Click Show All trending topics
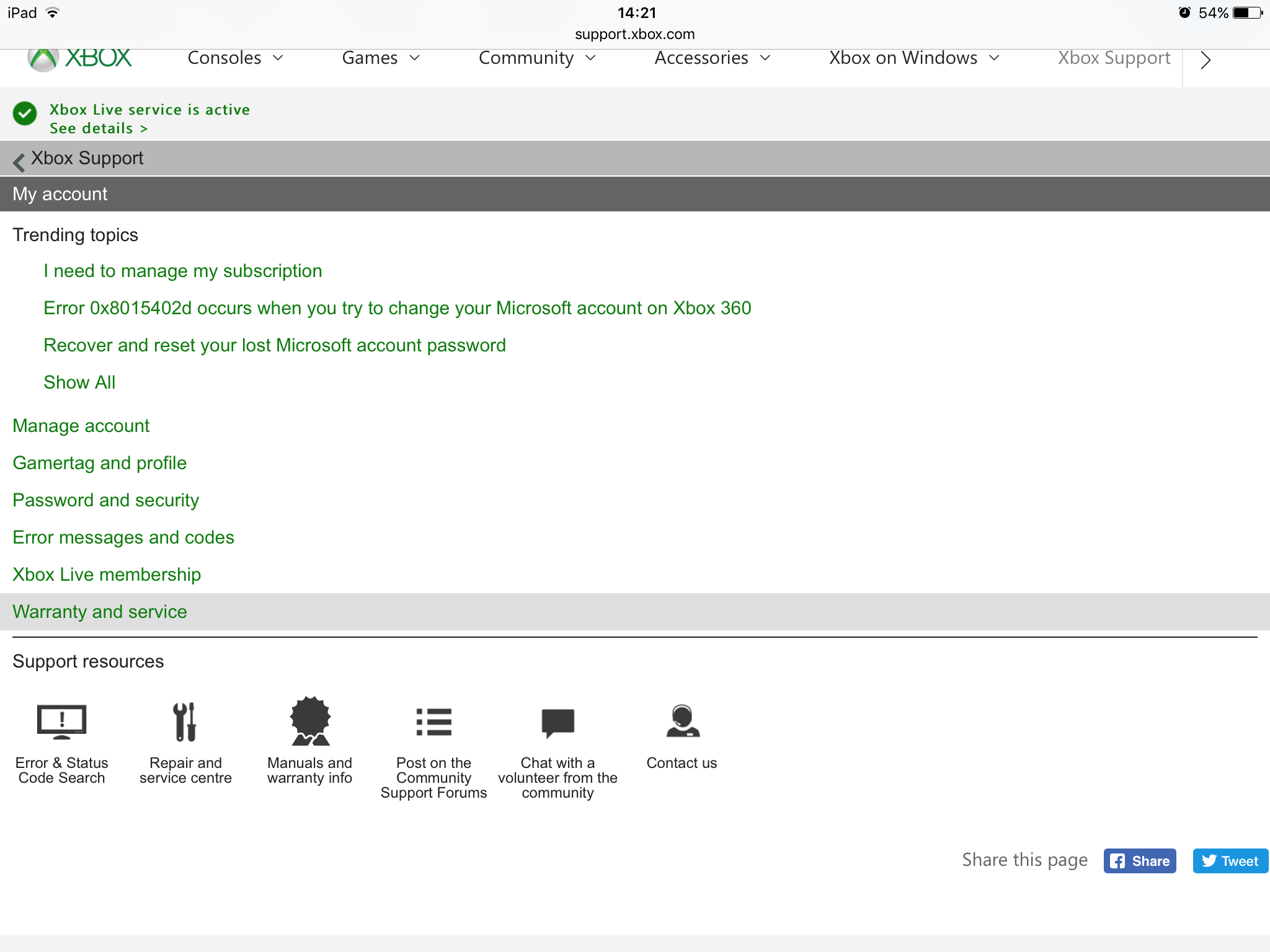 tap(79, 382)
